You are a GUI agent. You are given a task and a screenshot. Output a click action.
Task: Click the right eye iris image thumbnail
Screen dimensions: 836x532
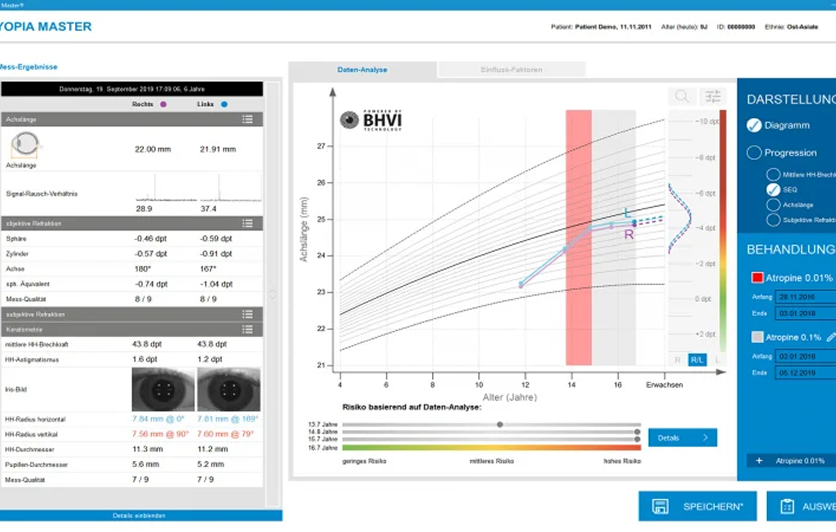click(x=163, y=390)
